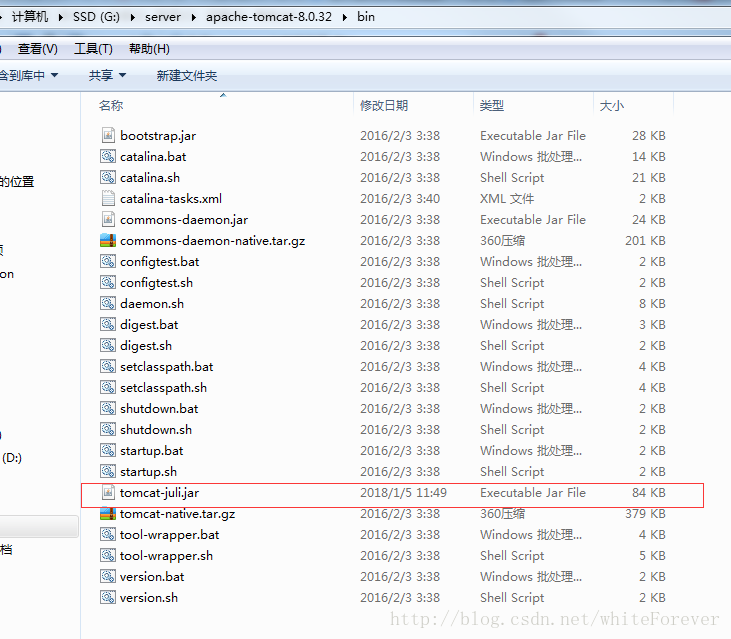
Task: Click the digest.bat file icon
Action: [108, 324]
